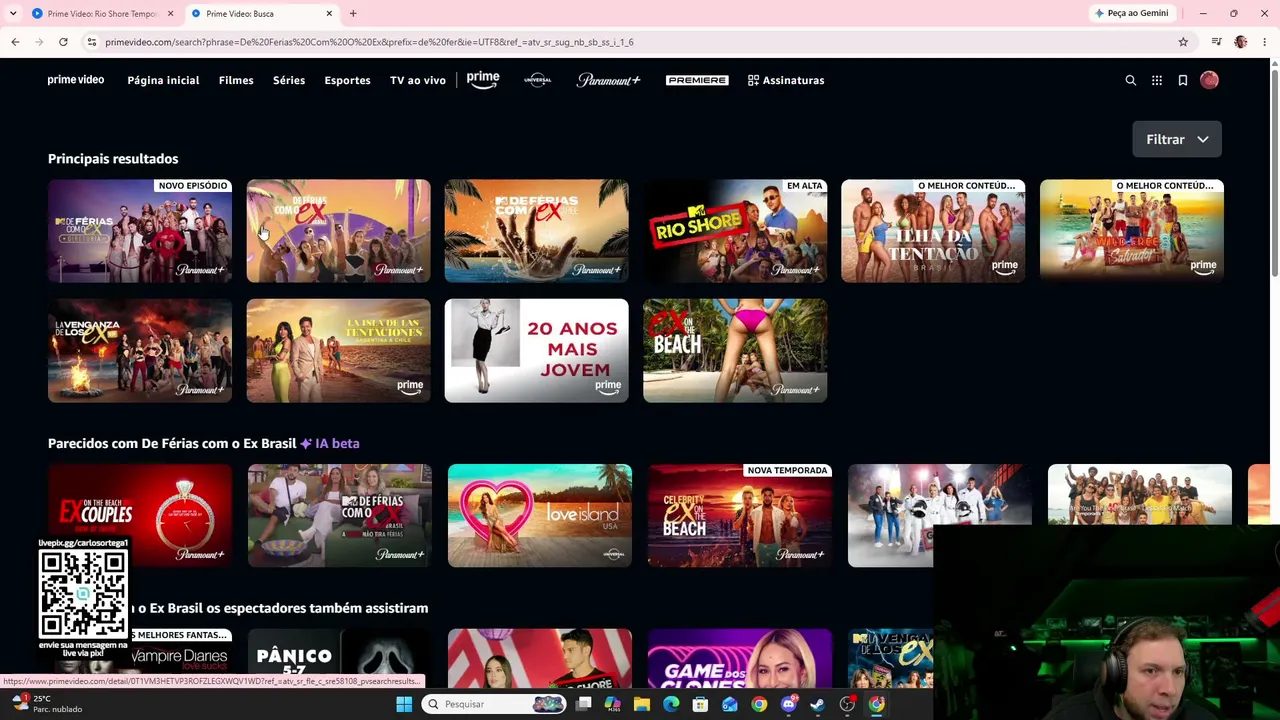
Task: Open La Venganza de los Ex thumbnail
Action: pos(140,350)
